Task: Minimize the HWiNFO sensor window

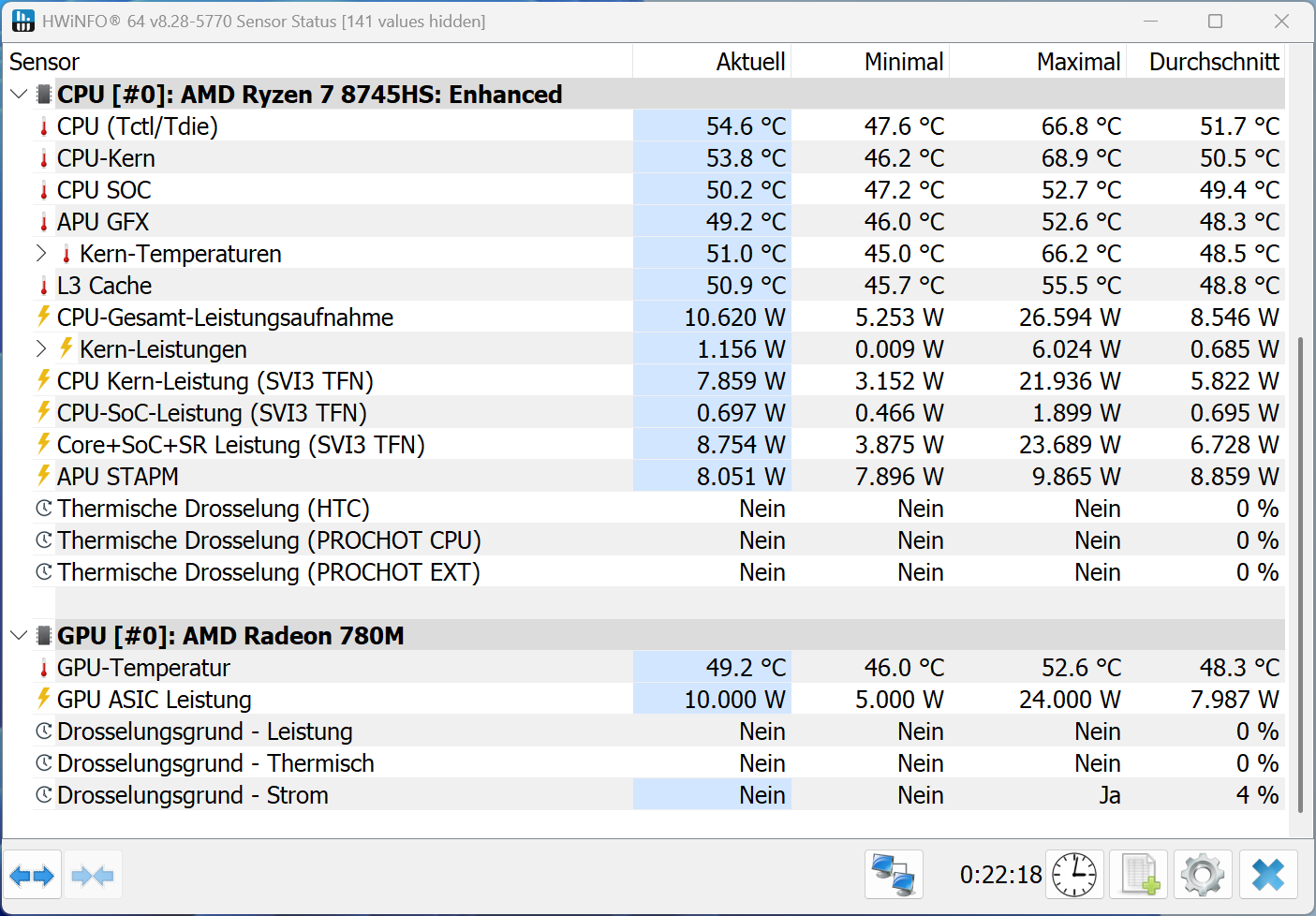Action: click(1151, 21)
